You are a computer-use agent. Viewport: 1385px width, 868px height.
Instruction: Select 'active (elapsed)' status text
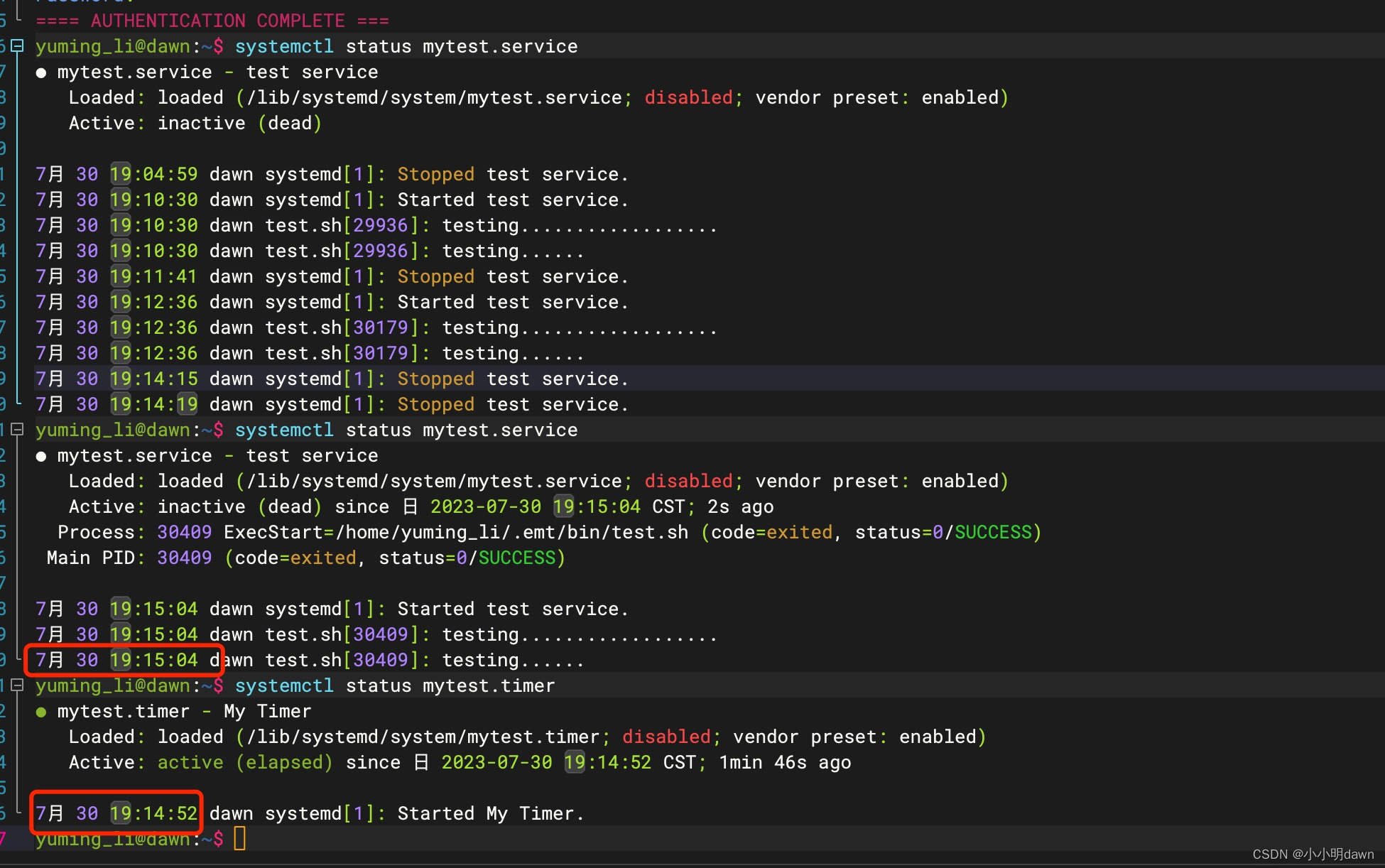coord(245,762)
